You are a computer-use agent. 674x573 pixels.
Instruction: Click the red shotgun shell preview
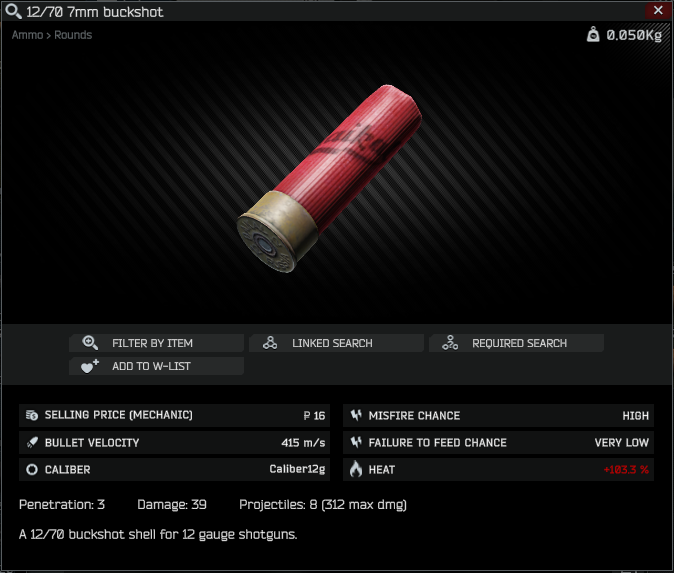click(x=329, y=178)
